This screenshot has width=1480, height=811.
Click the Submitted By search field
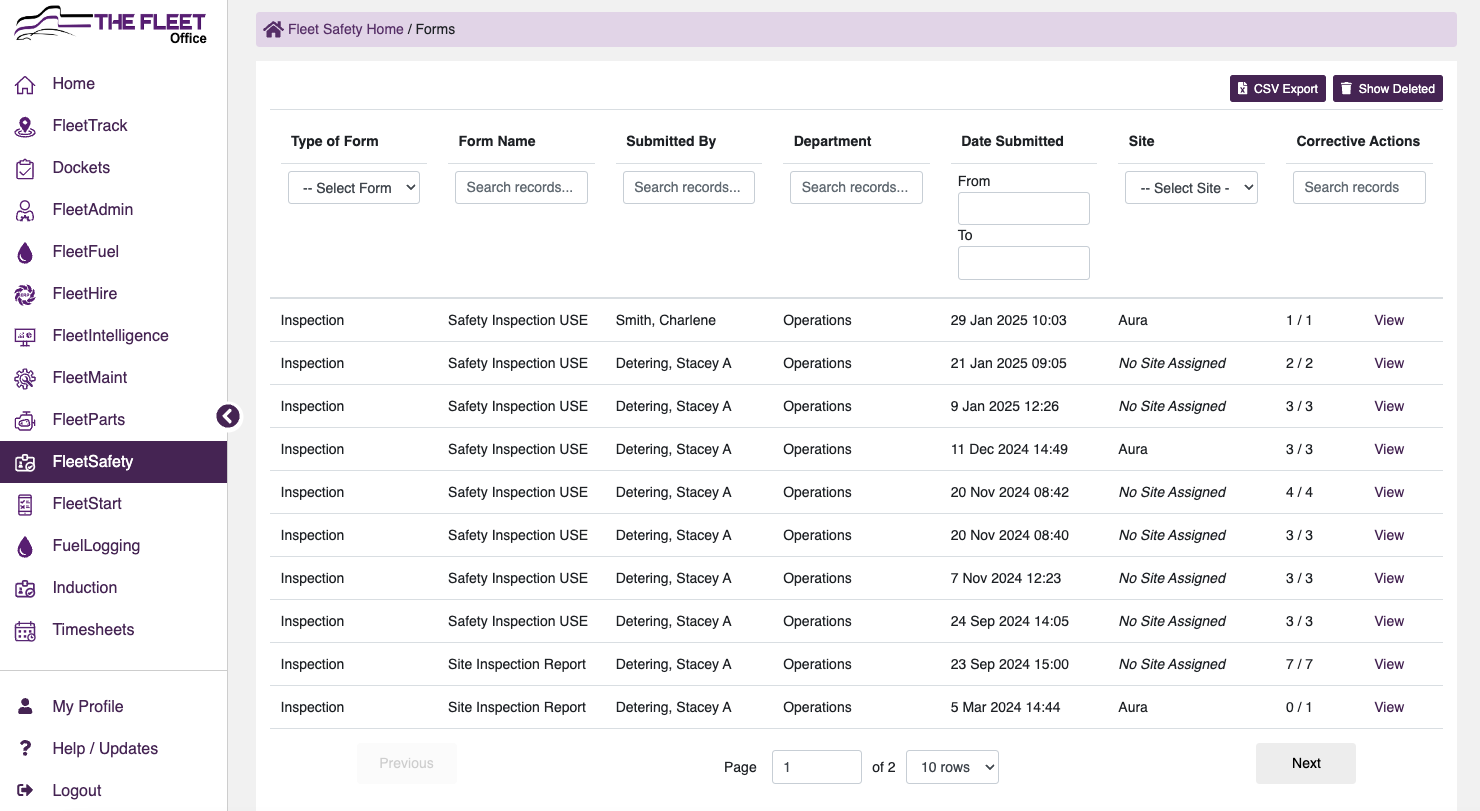click(x=689, y=187)
